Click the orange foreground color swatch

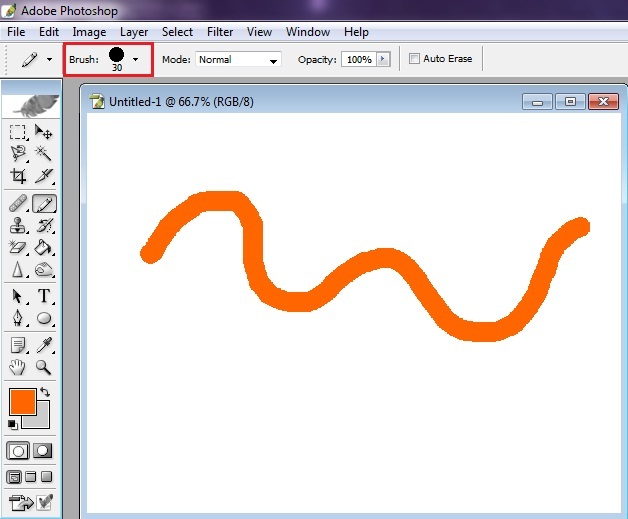click(22, 402)
